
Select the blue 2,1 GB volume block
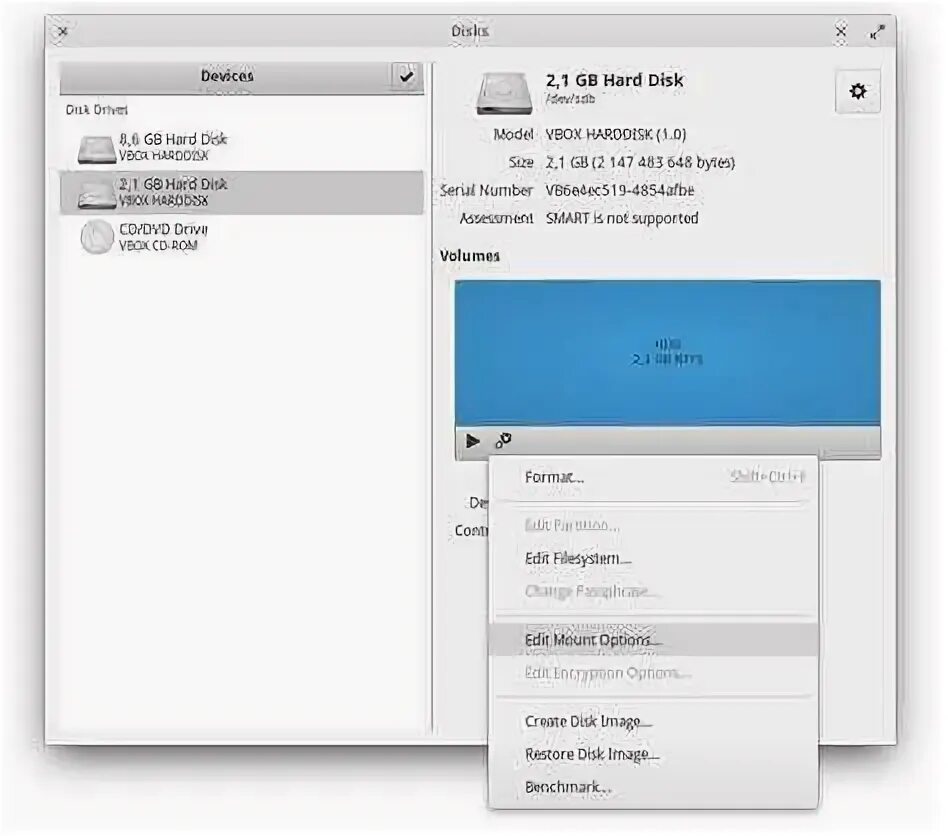tap(667, 352)
